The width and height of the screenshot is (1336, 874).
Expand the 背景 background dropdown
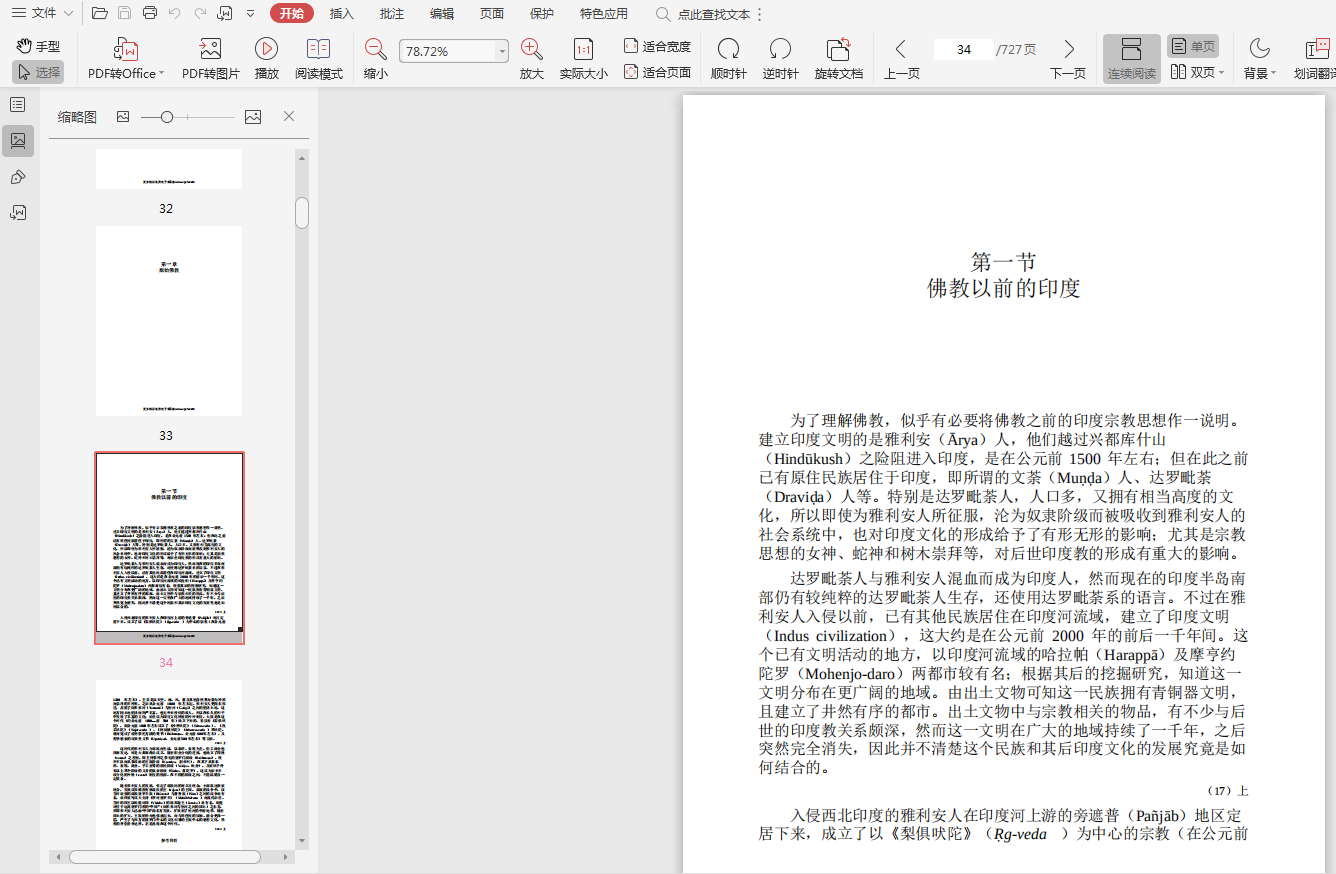(x=1273, y=73)
